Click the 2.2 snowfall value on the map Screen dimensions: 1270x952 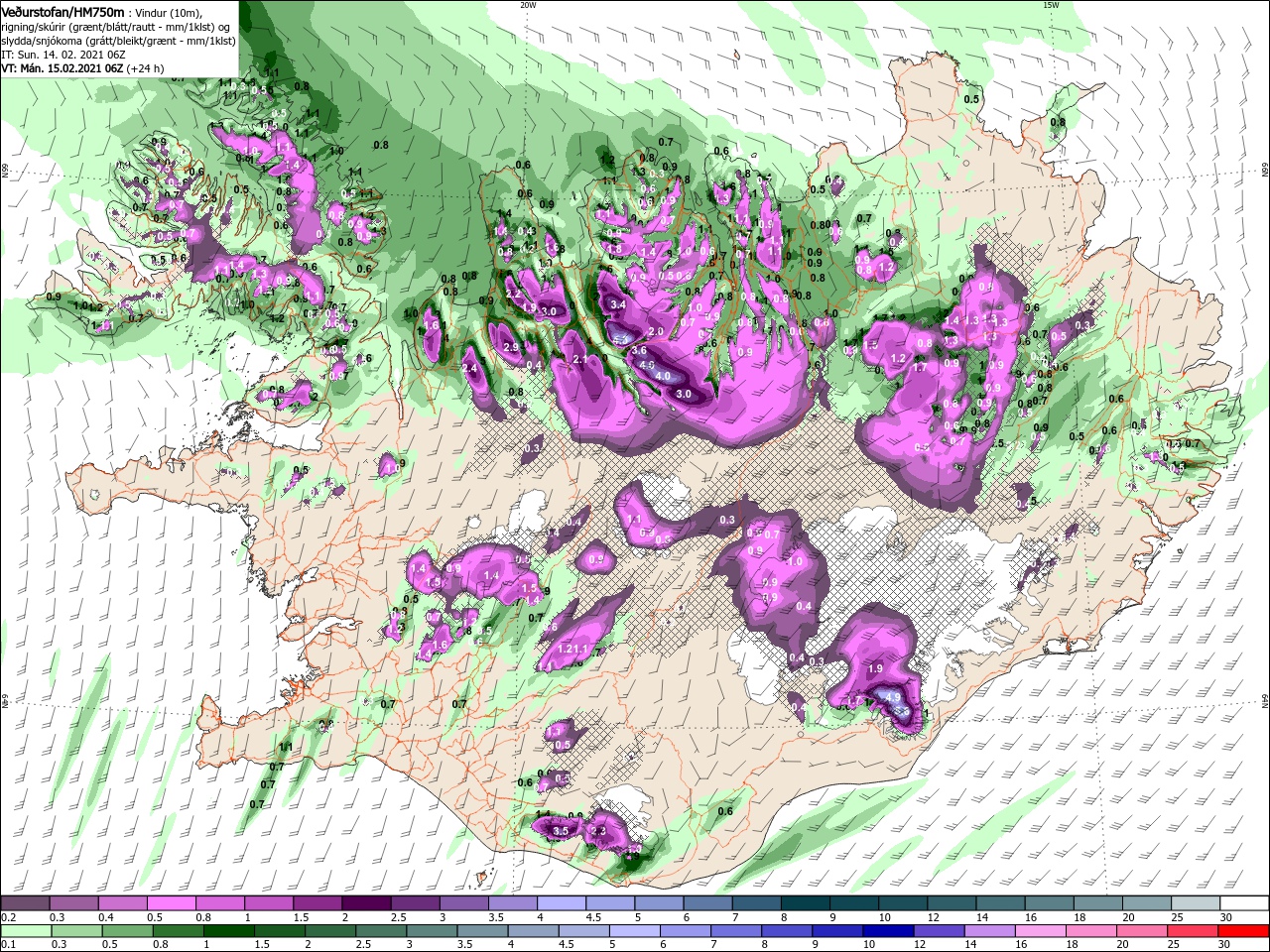pyautogui.click(x=514, y=295)
